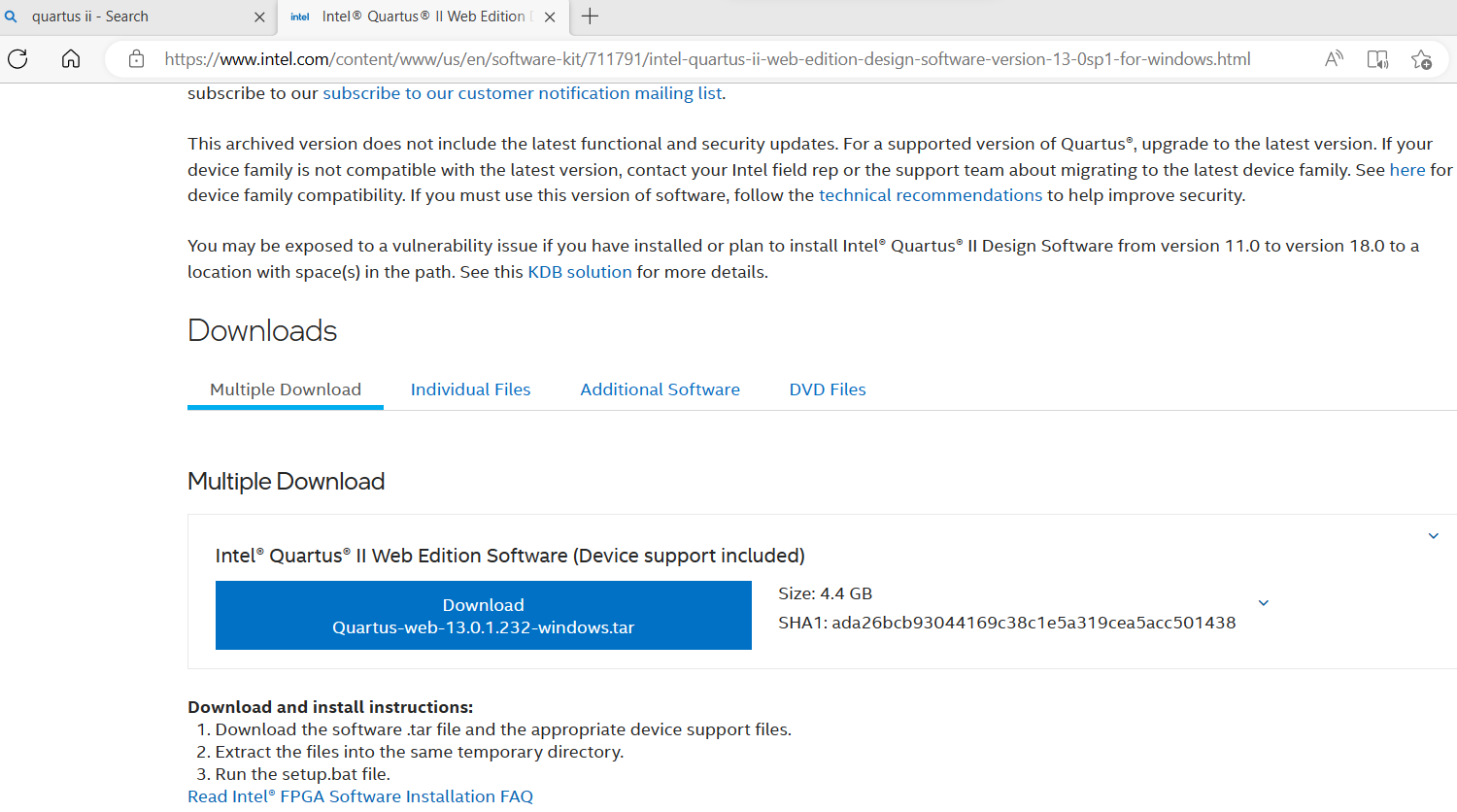Follow the technical recommendations link
1457x812 pixels.
tap(931, 195)
